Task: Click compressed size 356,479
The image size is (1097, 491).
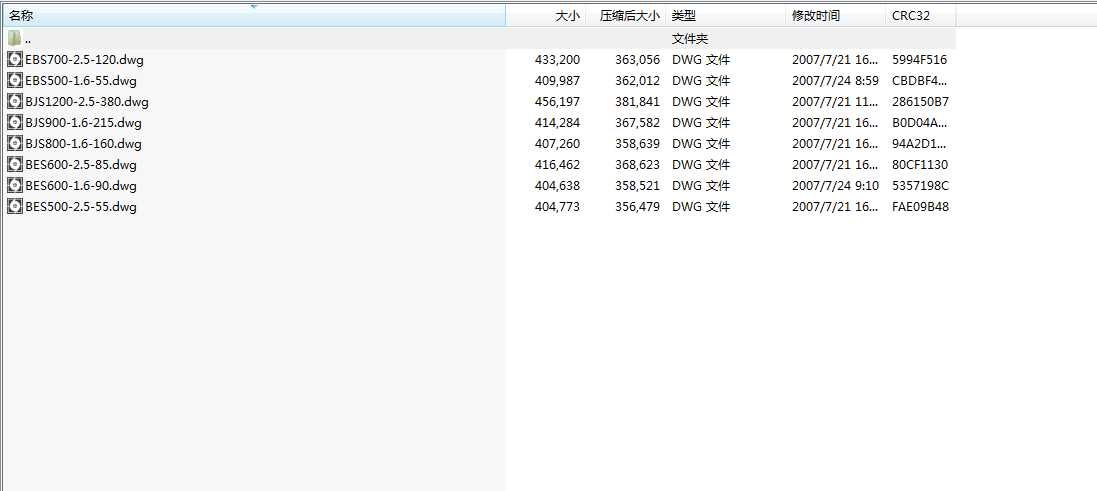Action: point(637,206)
